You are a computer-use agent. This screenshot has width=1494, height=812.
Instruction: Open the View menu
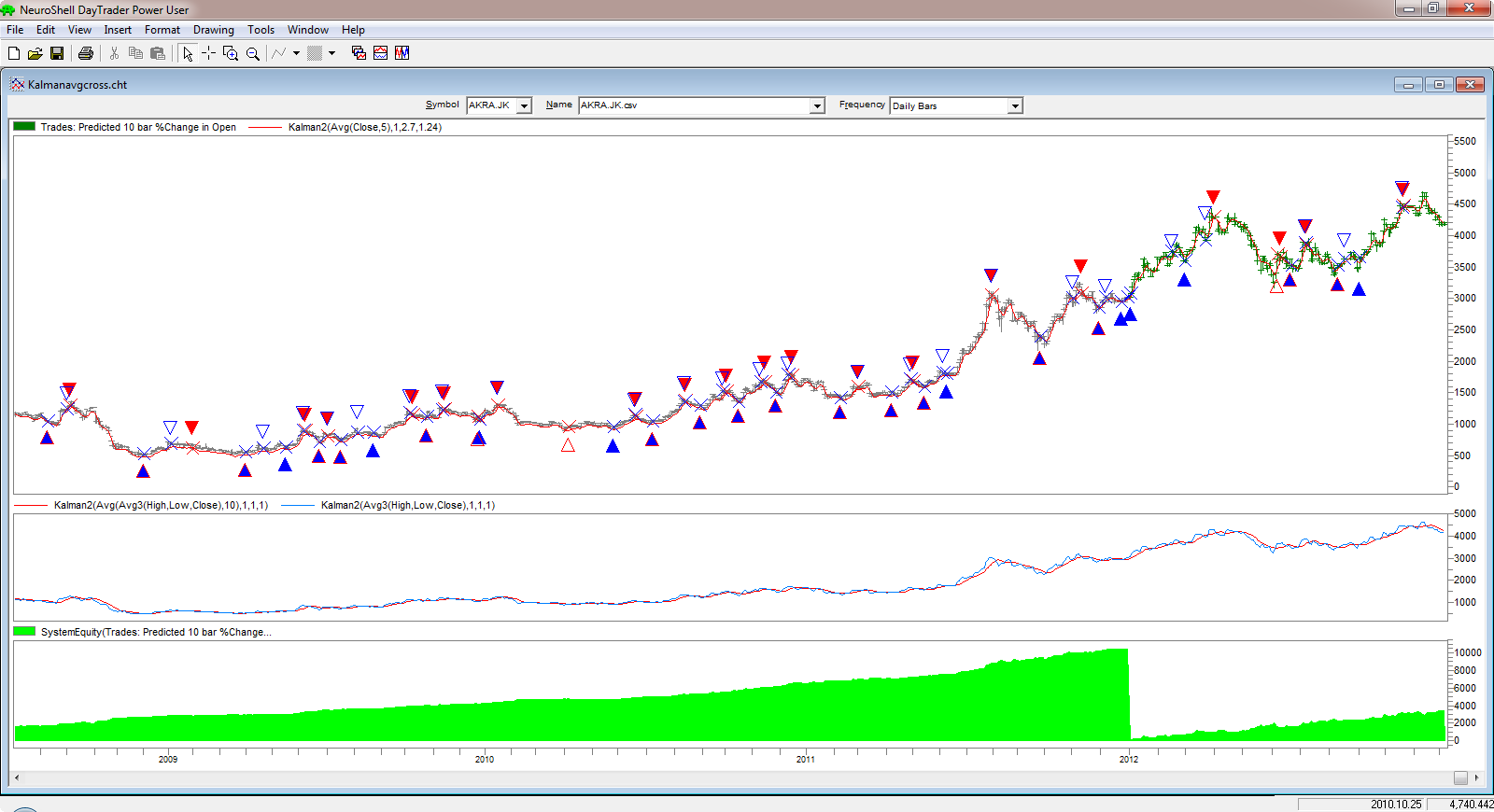tap(79, 30)
